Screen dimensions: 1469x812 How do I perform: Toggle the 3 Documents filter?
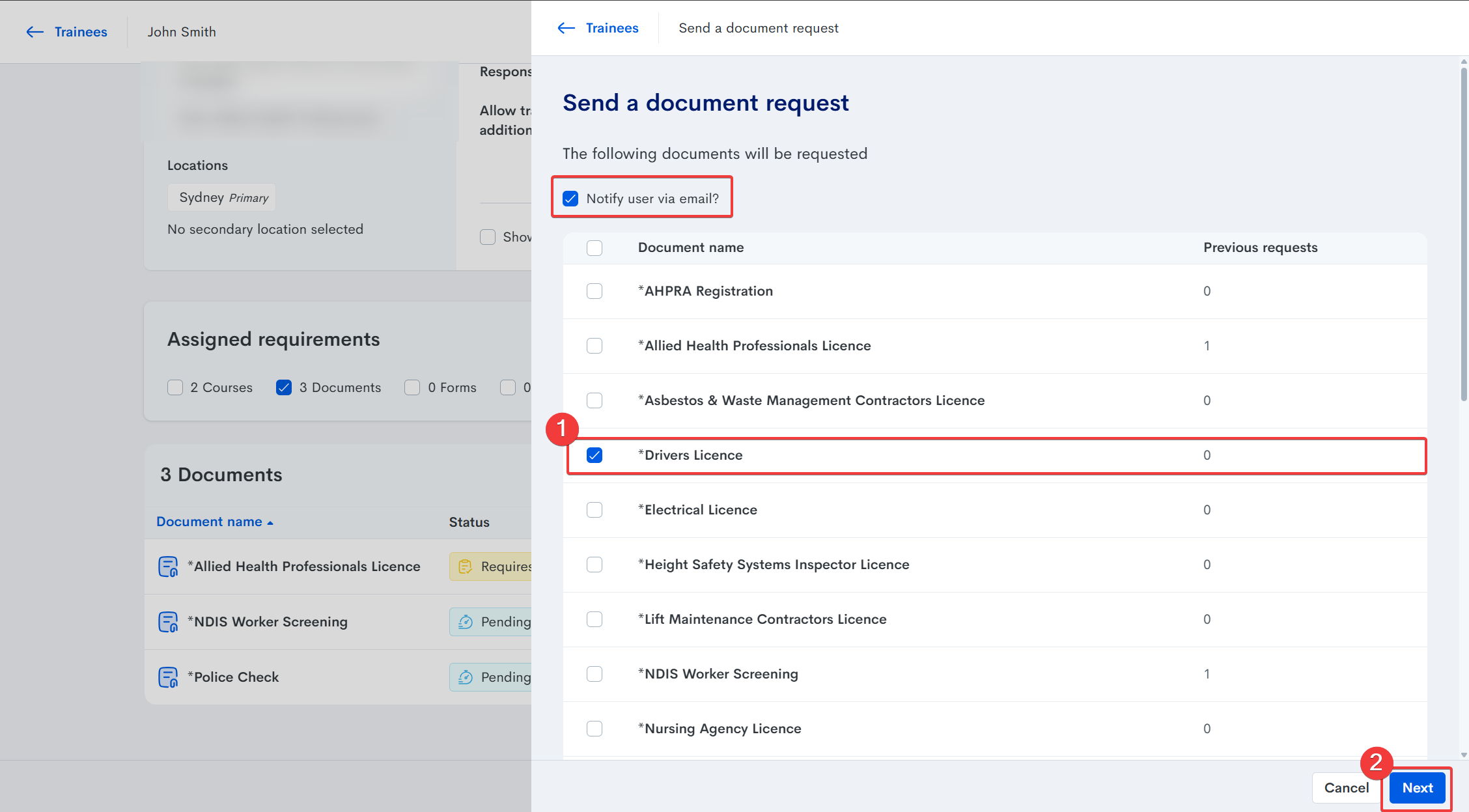pyautogui.click(x=284, y=387)
